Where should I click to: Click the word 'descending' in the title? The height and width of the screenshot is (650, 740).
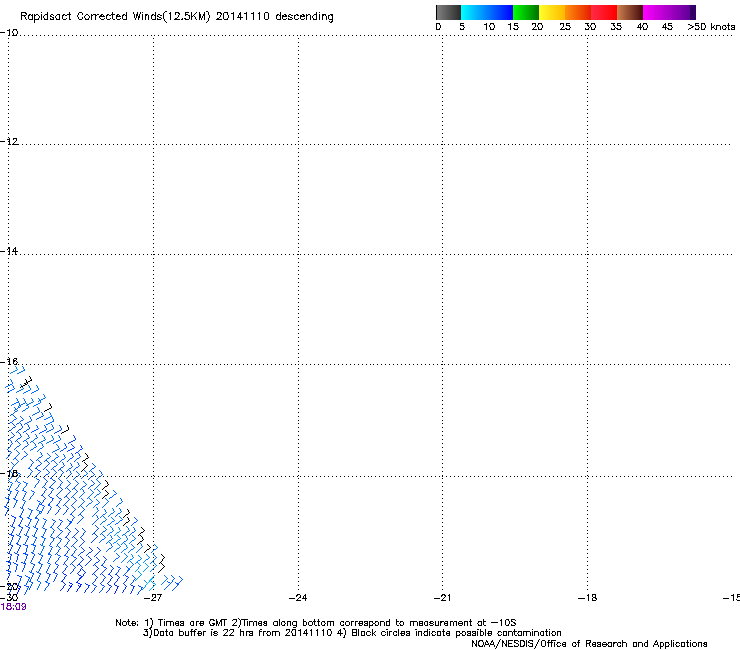click(304, 17)
